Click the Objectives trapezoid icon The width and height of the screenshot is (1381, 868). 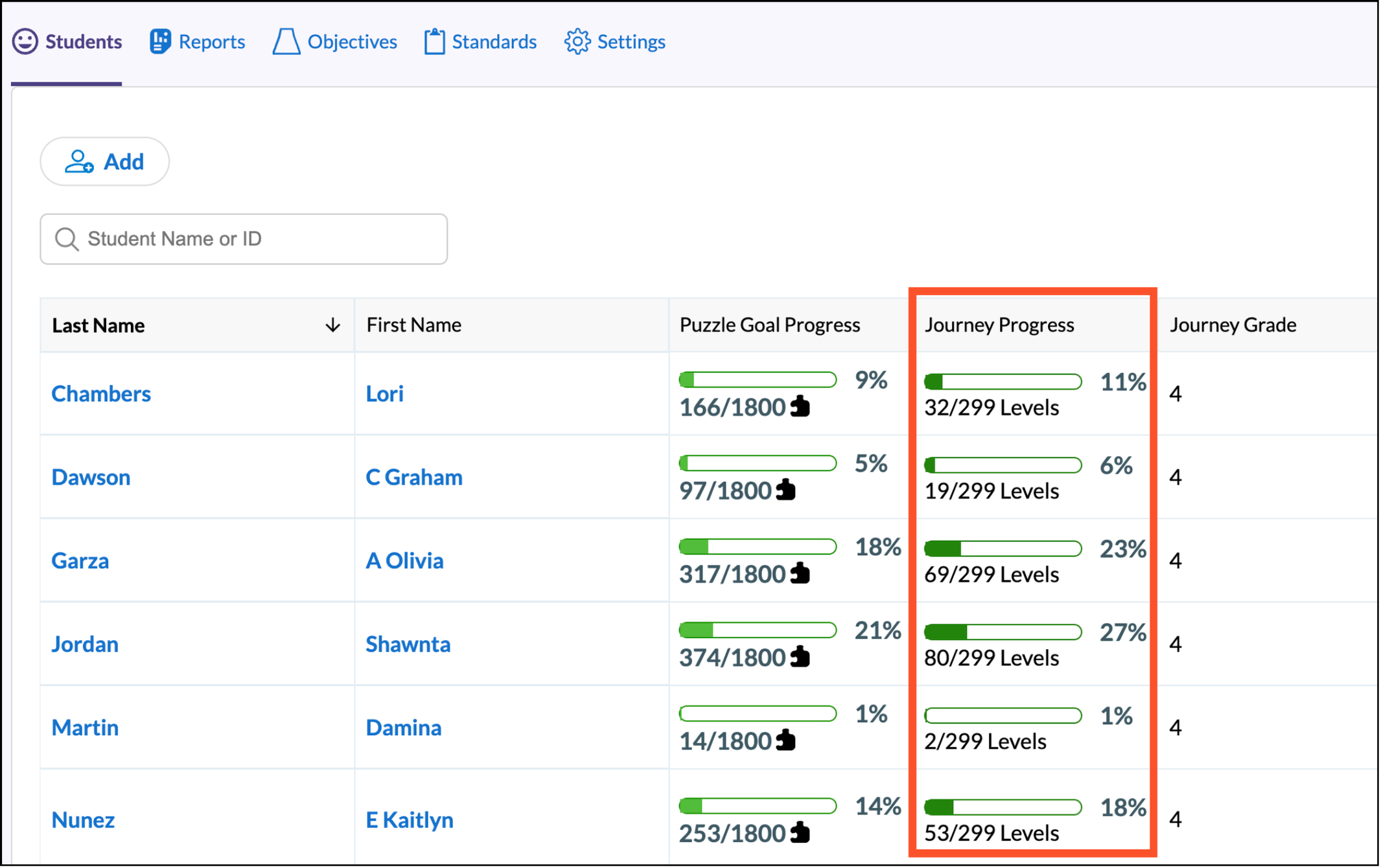tap(285, 41)
